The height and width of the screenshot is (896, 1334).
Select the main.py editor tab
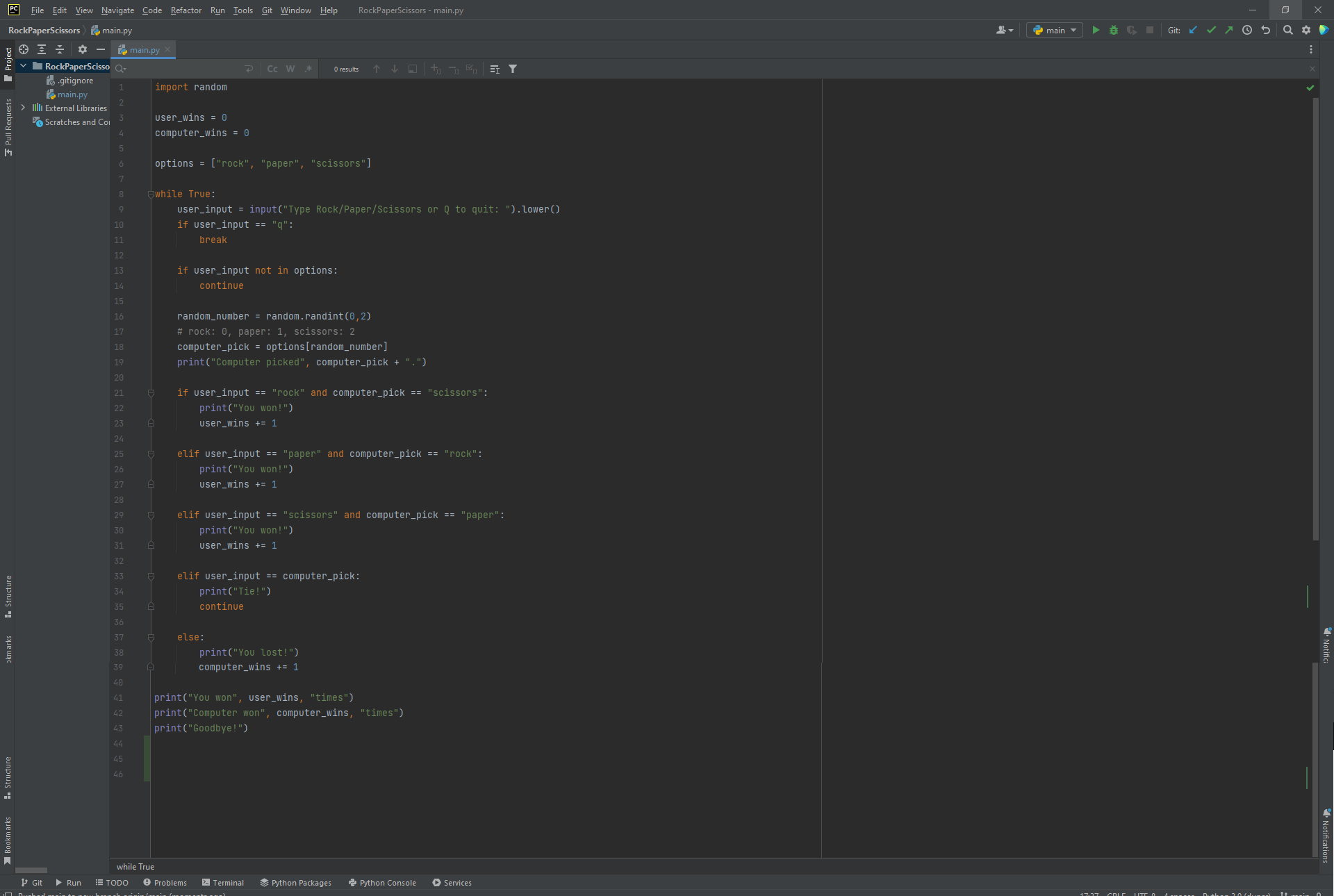pos(144,49)
